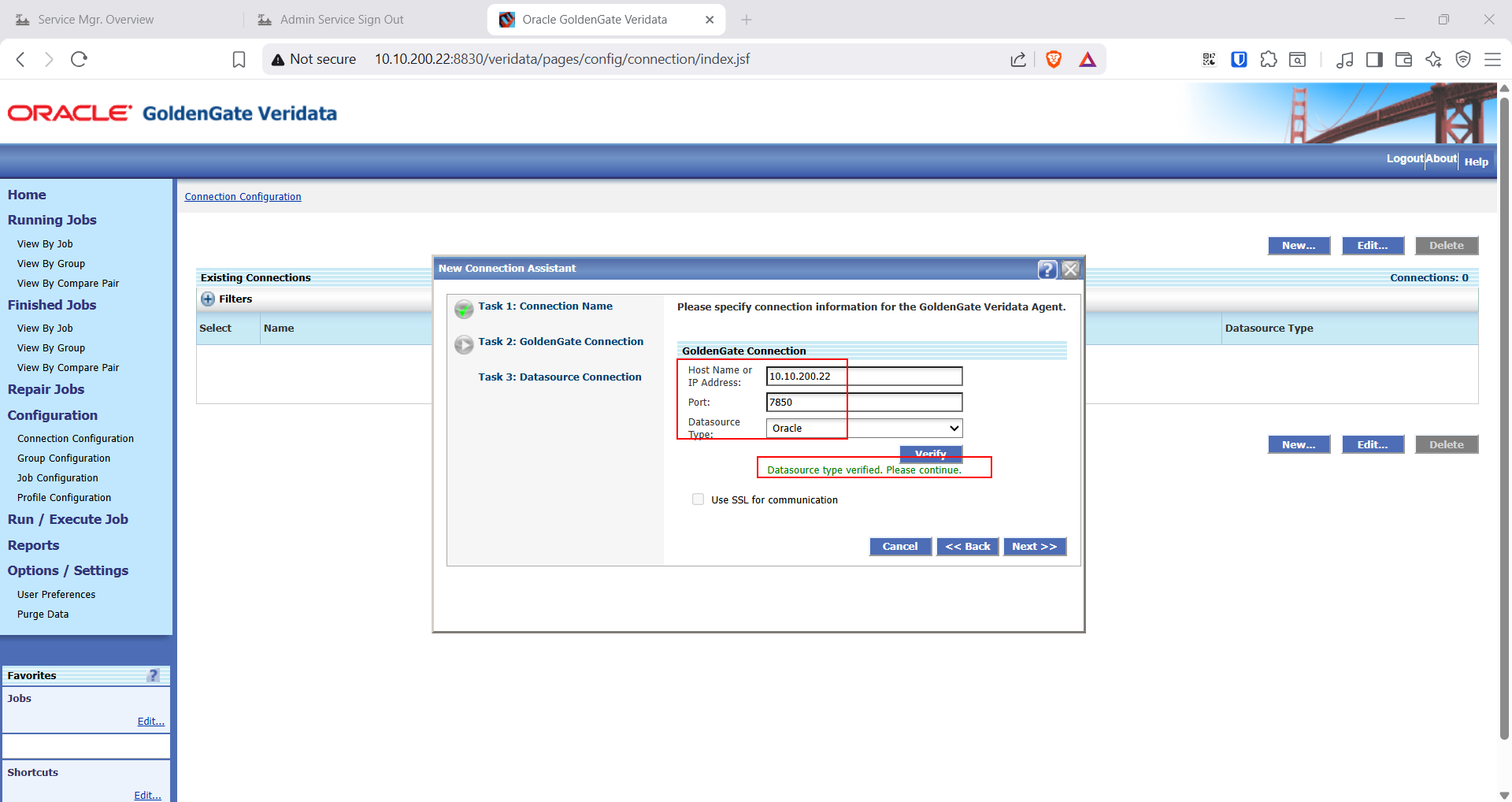Image resolution: width=1512 pixels, height=802 pixels.
Task: Open the Brave Wallet icon
Action: click(1403, 59)
